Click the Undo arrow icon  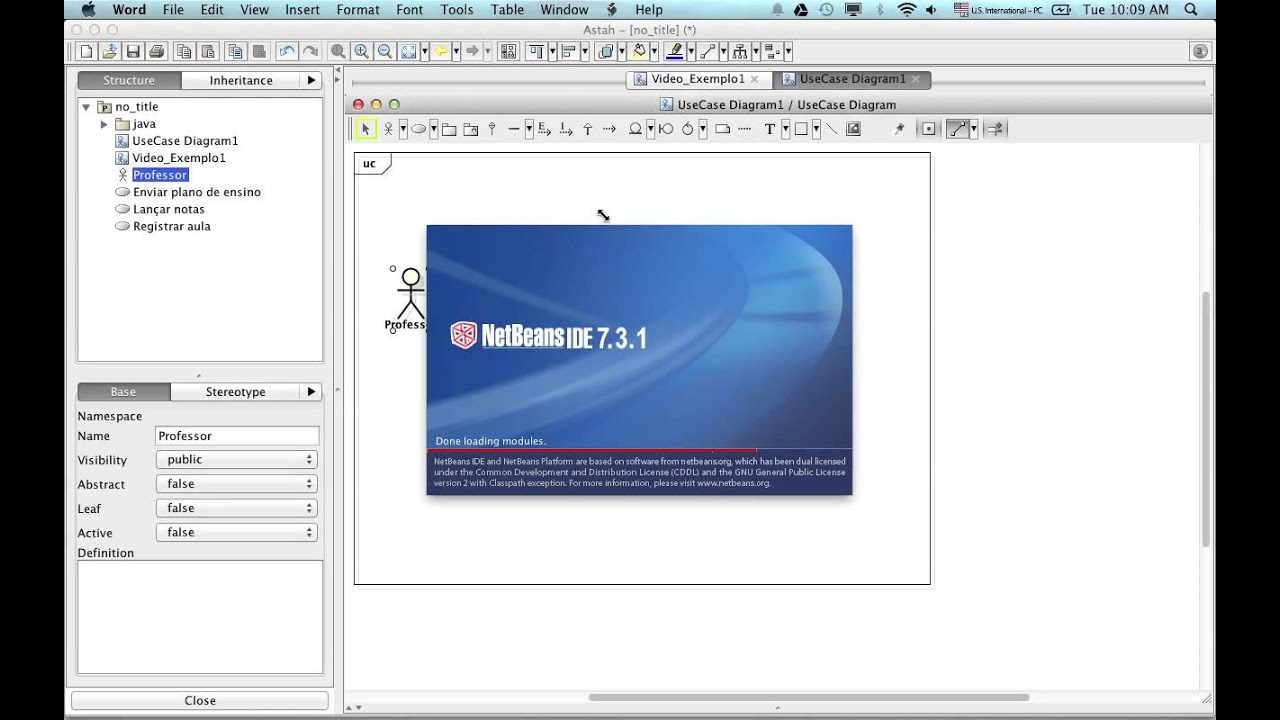(287, 51)
